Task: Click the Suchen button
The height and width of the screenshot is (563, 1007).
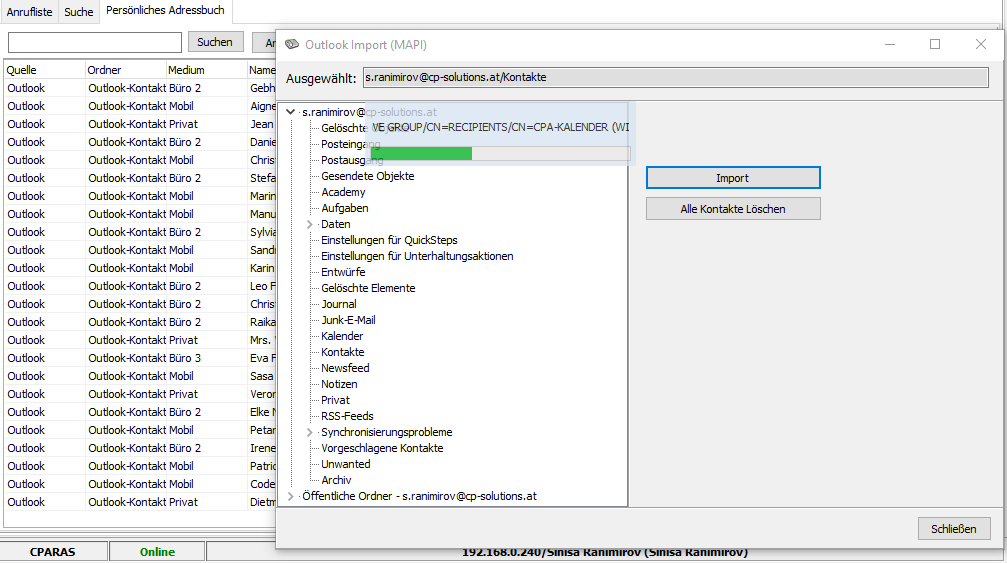Action: pos(215,42)
